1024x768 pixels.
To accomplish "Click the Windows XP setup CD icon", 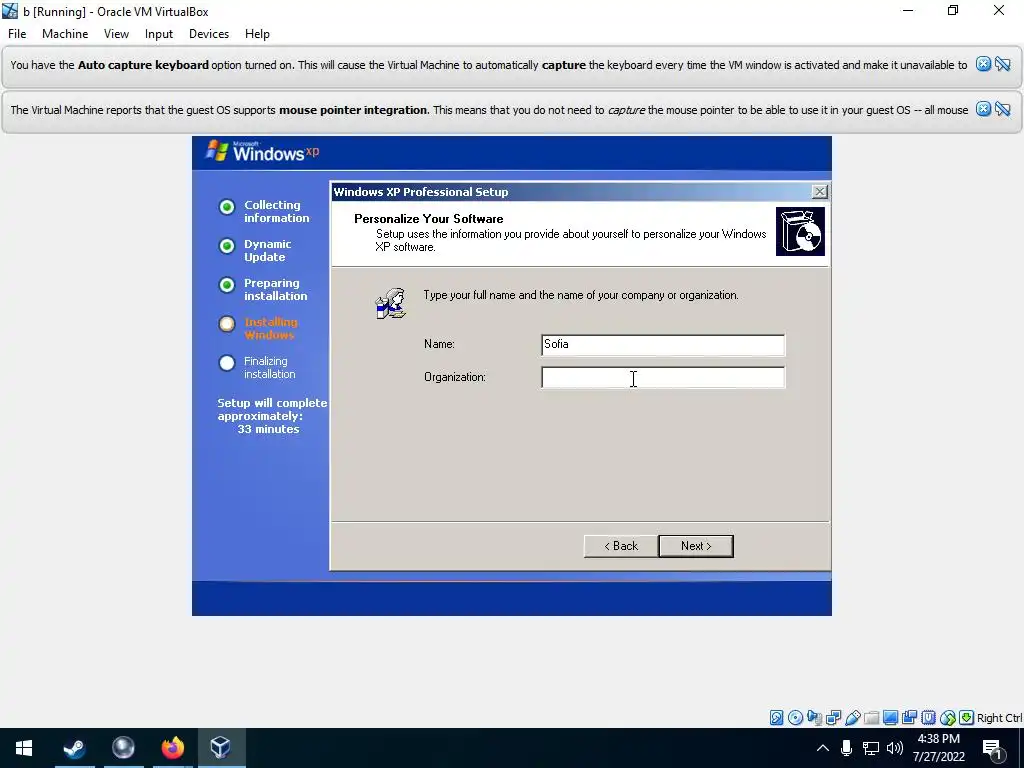I will 800,231.
